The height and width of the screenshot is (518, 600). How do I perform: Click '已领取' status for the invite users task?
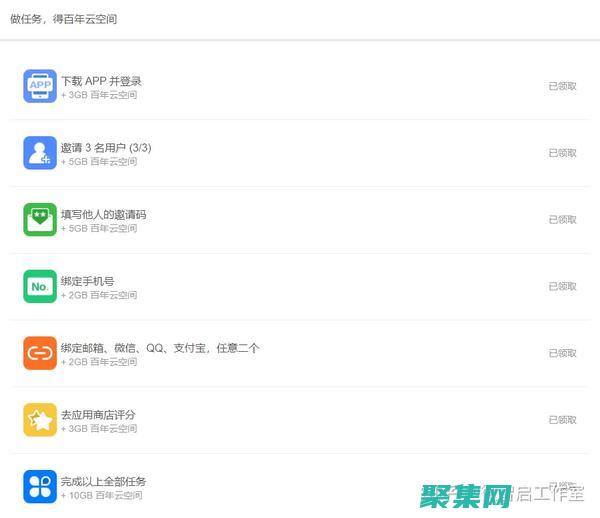click(562, 153)
